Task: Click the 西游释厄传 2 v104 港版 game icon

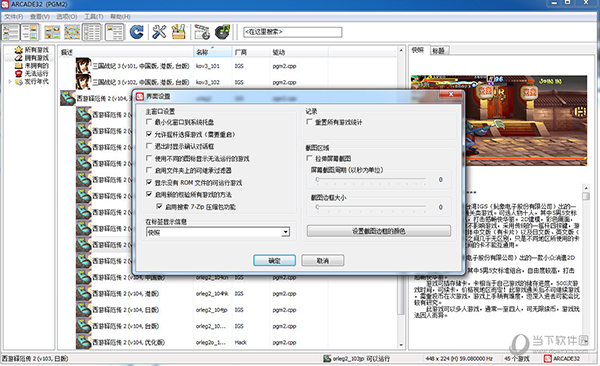Action: 83,294
